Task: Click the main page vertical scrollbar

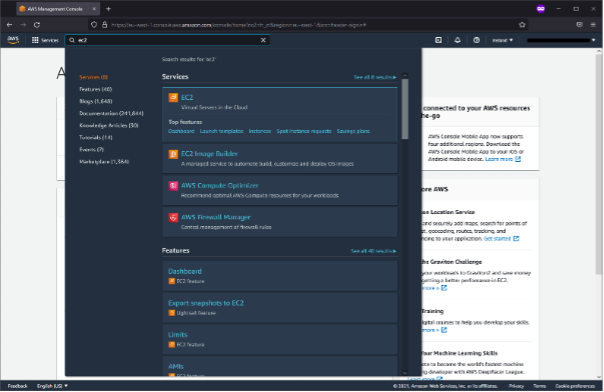Action: pyautogui.click(x=599, y=164)
